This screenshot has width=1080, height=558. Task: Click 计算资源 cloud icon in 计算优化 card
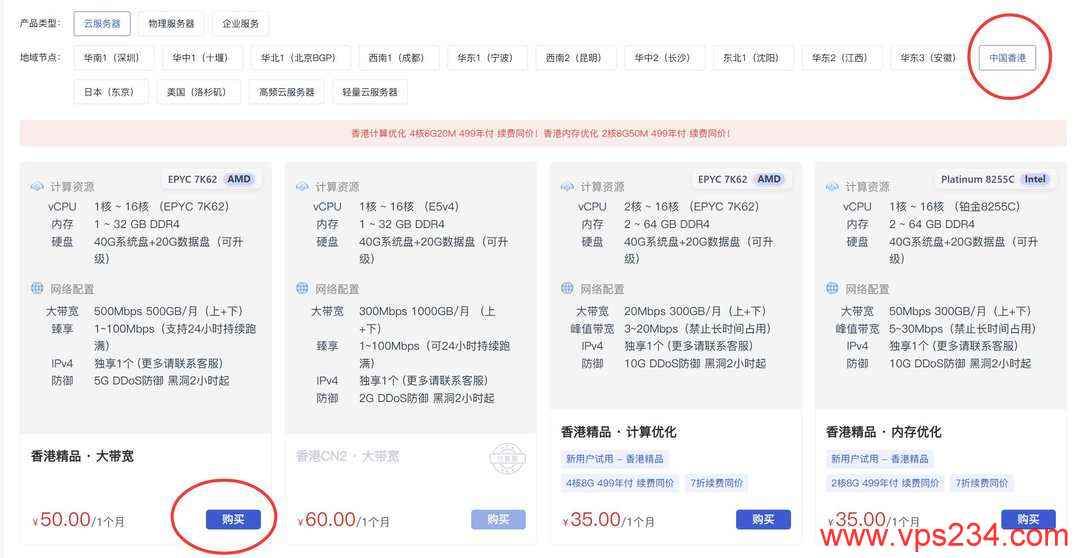(568, 187)
